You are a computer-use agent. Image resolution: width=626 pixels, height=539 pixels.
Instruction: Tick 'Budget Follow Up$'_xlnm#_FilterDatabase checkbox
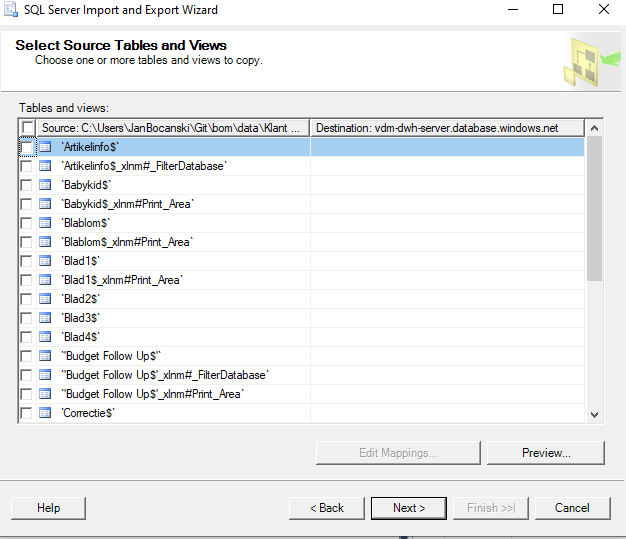(x=26, y=375)
